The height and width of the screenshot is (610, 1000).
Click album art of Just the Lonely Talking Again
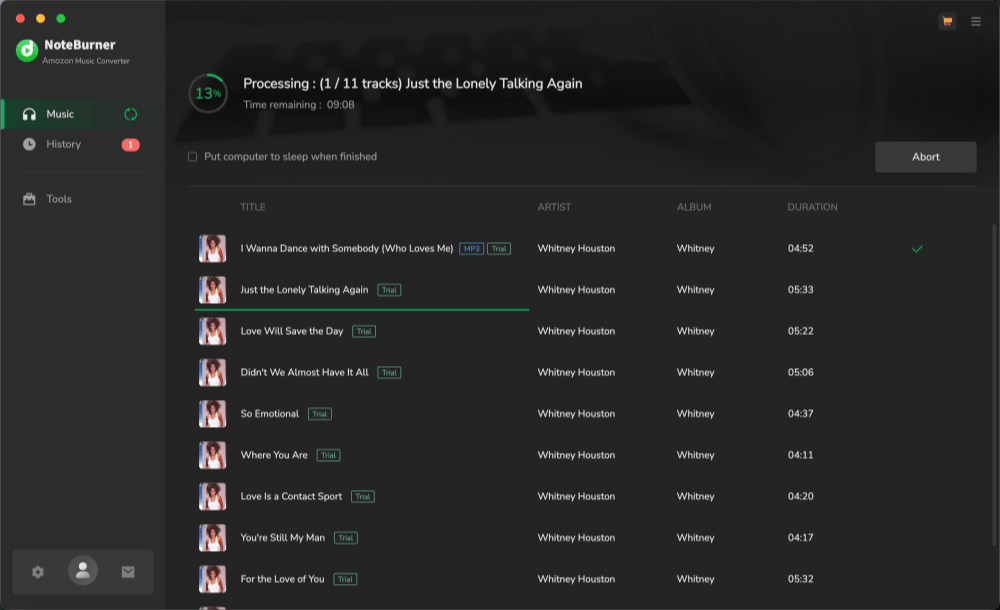(212, 290)
